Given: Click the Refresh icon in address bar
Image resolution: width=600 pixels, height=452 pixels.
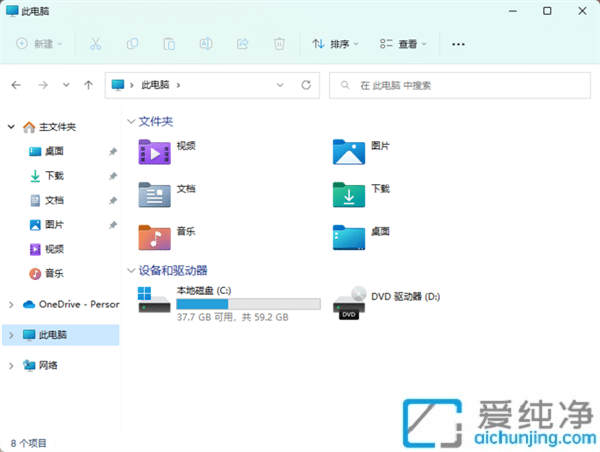Looking at the screenshot, I should pyautogui.click(x=306, y=85).
